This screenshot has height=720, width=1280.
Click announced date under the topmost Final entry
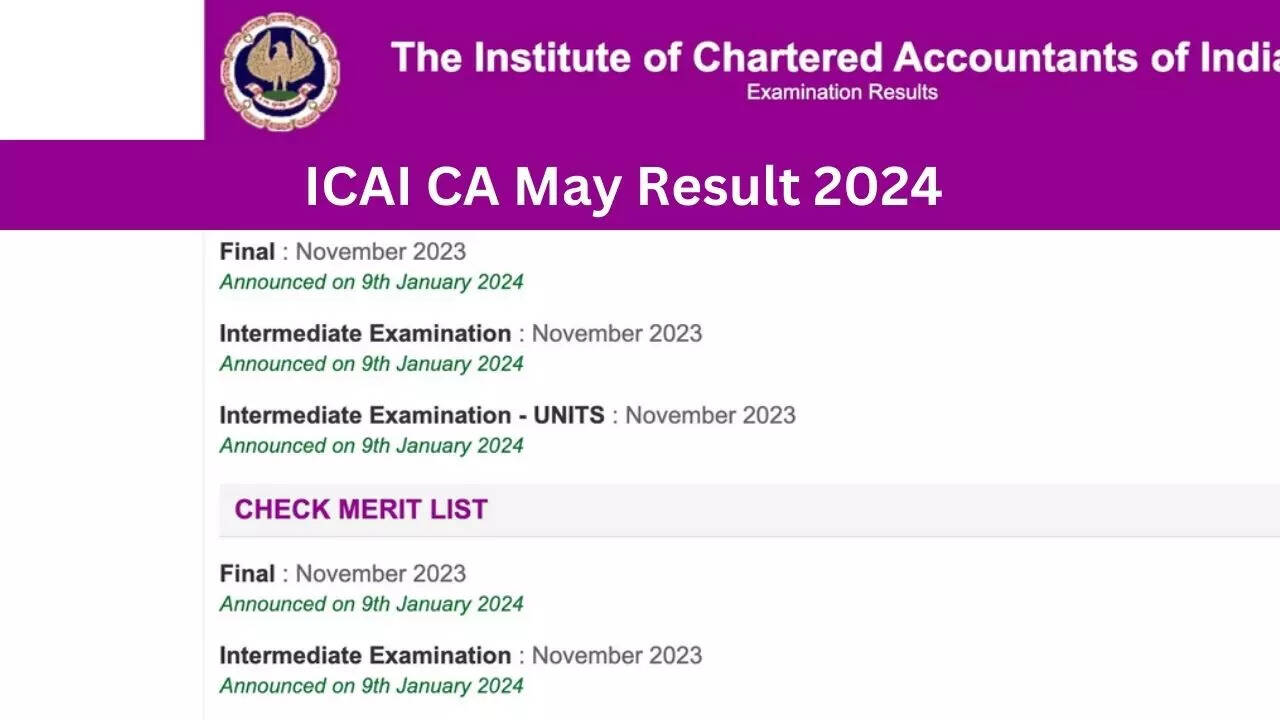click(371, 282)
